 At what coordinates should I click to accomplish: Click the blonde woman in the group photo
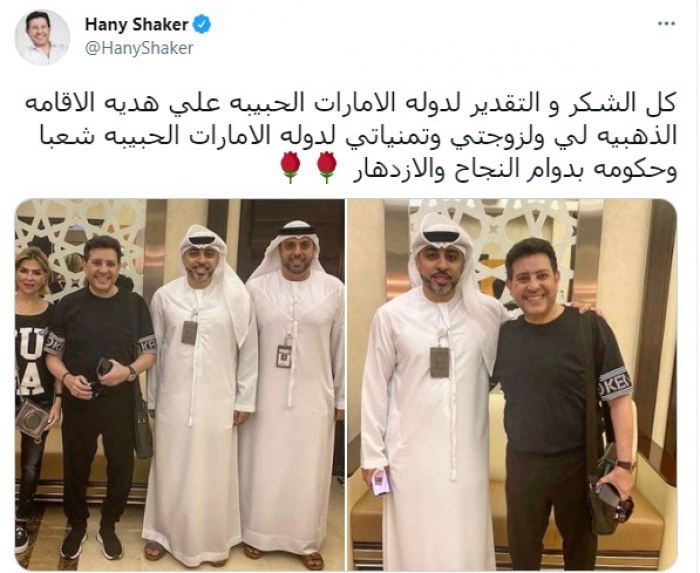pos(35,393)
